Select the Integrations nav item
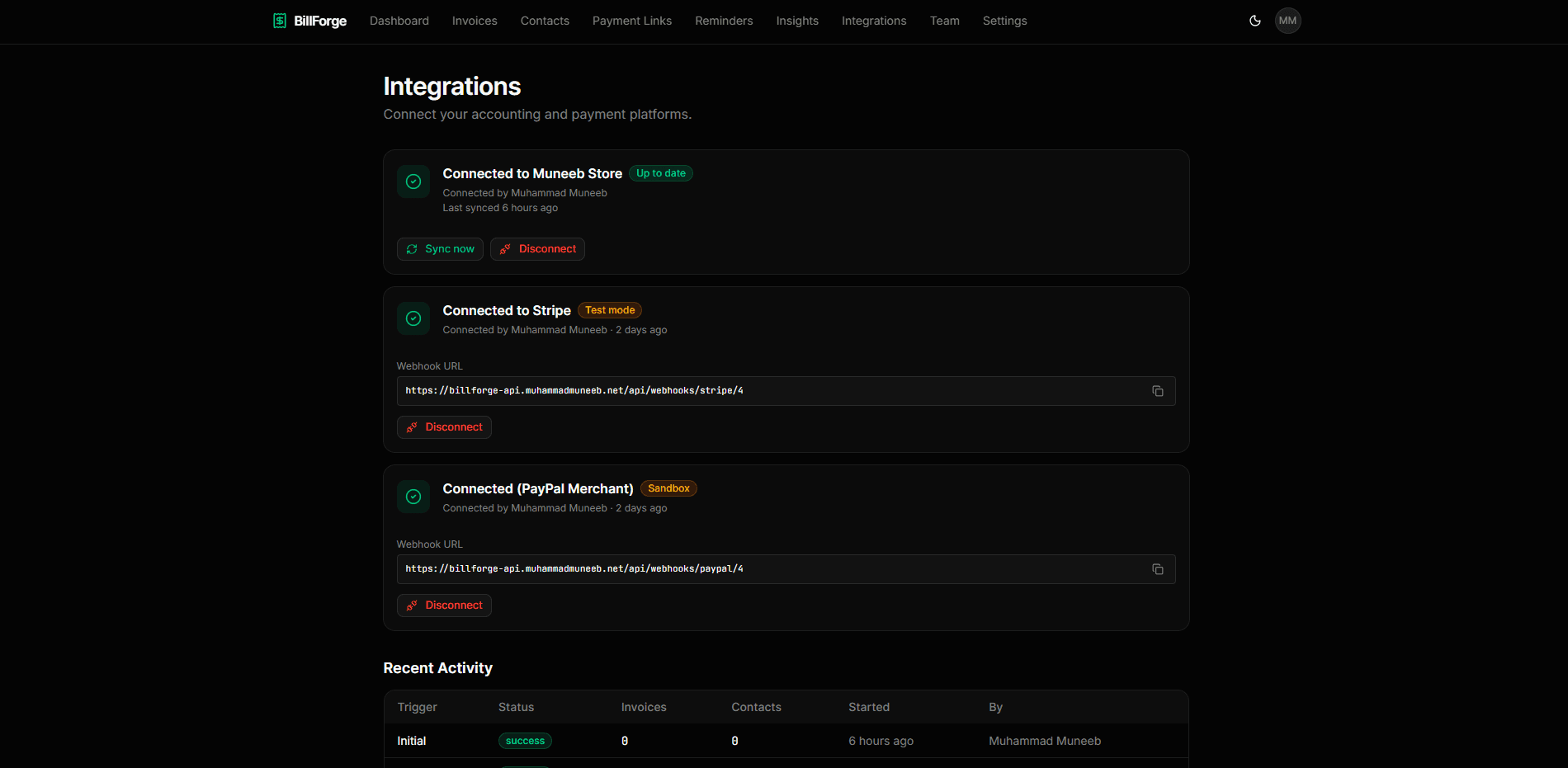1568x768 pixels. point(874,21)
